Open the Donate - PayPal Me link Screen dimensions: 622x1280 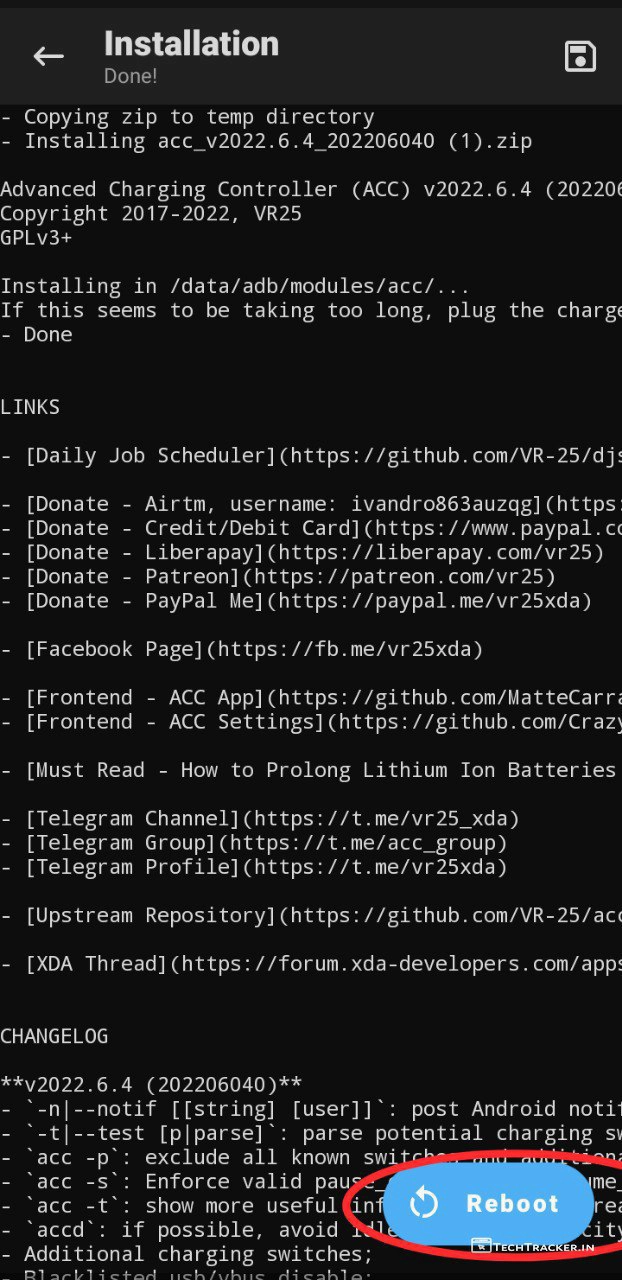[300, 600]
